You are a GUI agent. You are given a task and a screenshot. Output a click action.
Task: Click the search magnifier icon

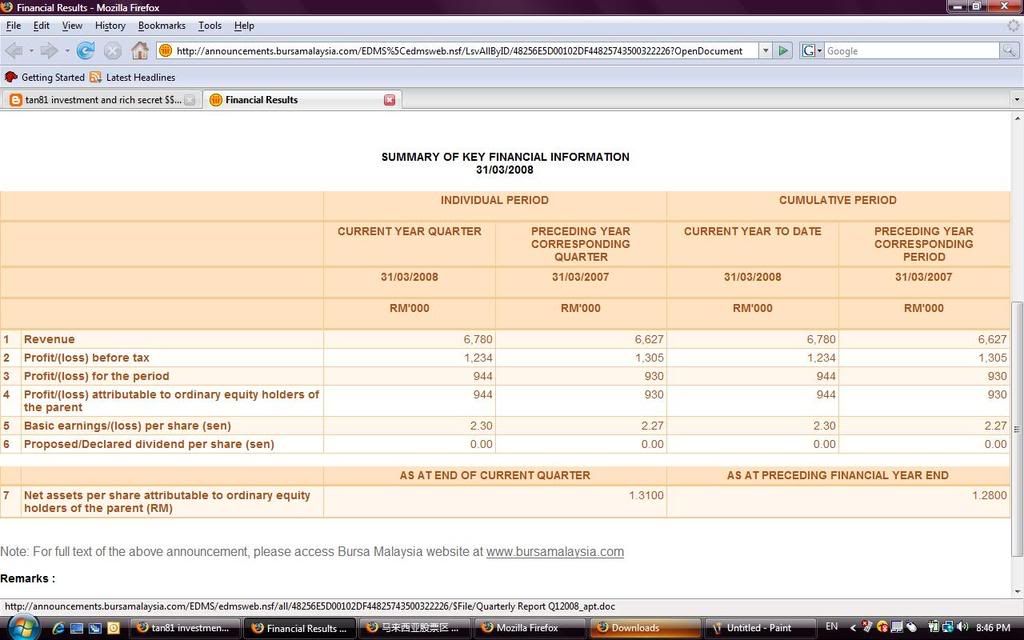(1010, 50)
